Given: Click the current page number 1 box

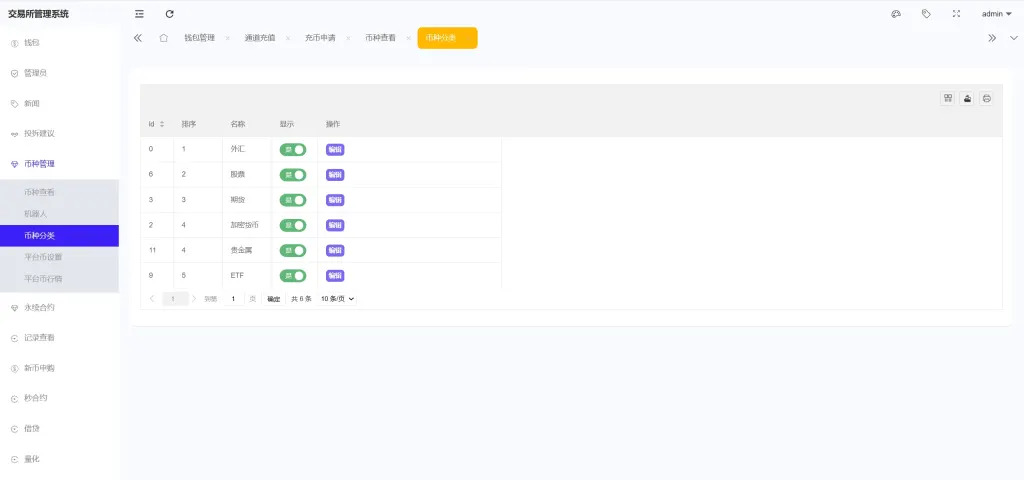Looking at the screenshot, I should [x=175, y=298].
